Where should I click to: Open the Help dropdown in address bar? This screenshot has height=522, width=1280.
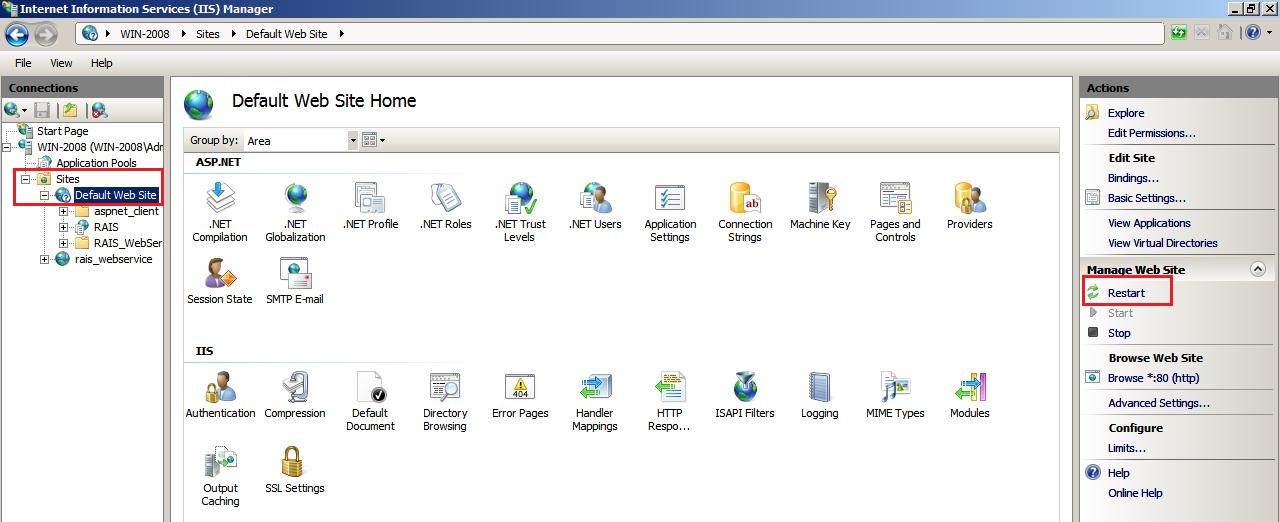click(x=1258, y=33)
